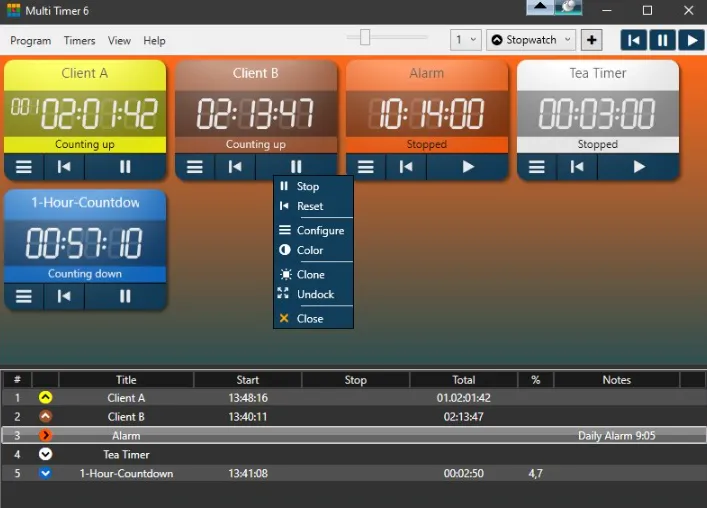Open the 1-Hour-Countdown menu icon

pyautogui.click(x=24, y=296)
